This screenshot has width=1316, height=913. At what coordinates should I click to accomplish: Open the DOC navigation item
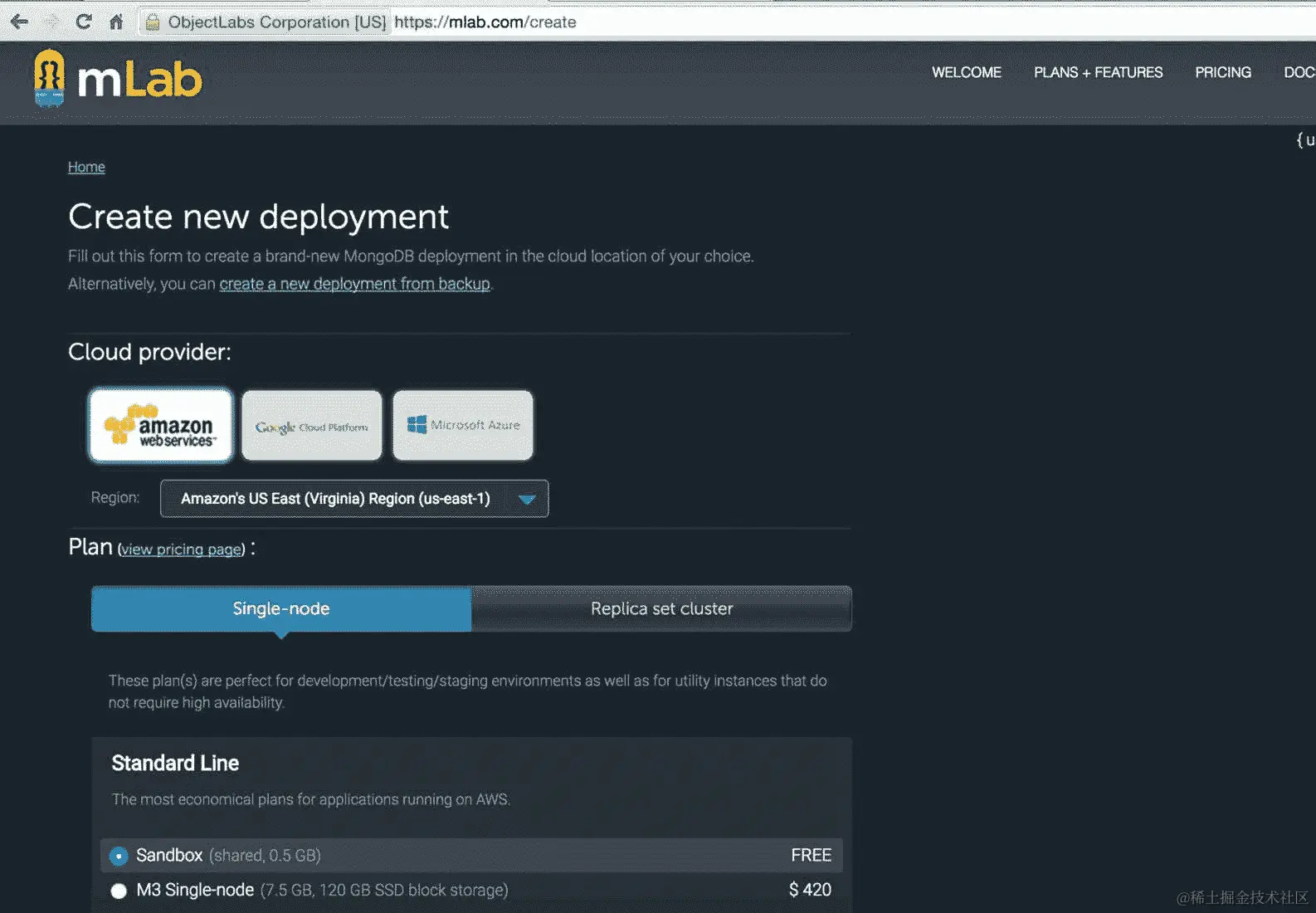coord(1299,72)
